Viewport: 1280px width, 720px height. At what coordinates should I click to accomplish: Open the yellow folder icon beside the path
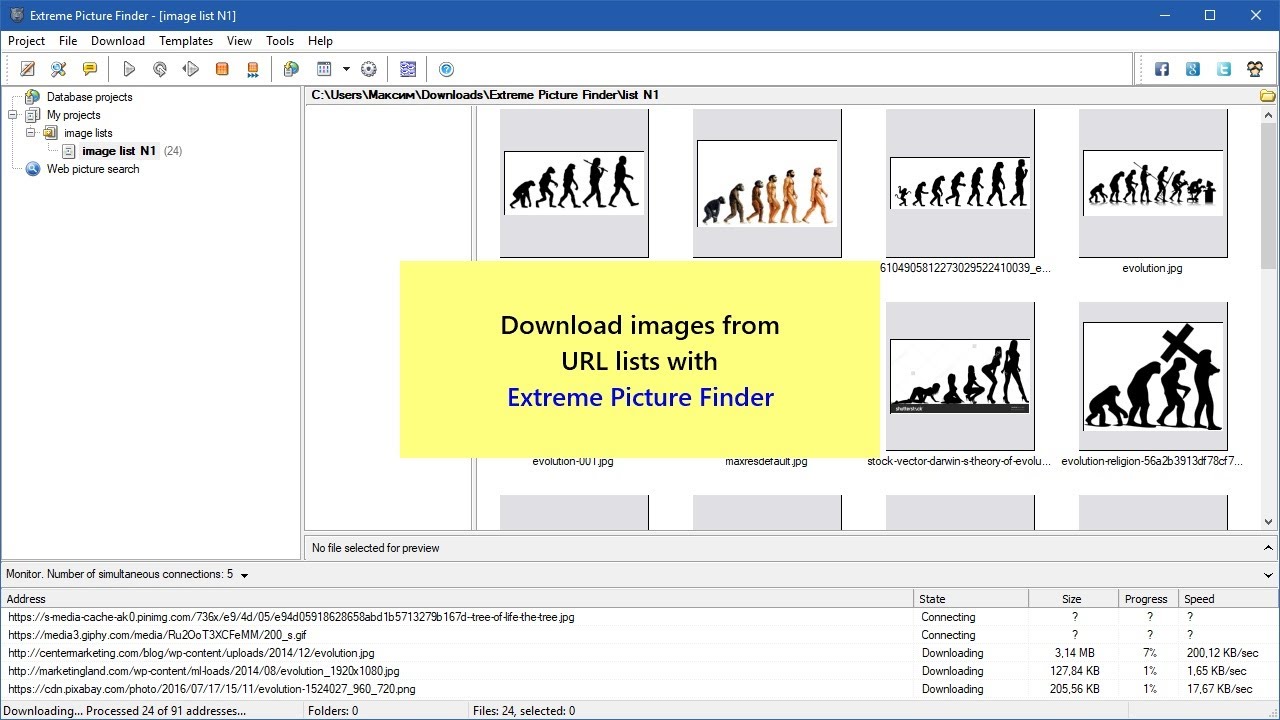point(1267,96)
